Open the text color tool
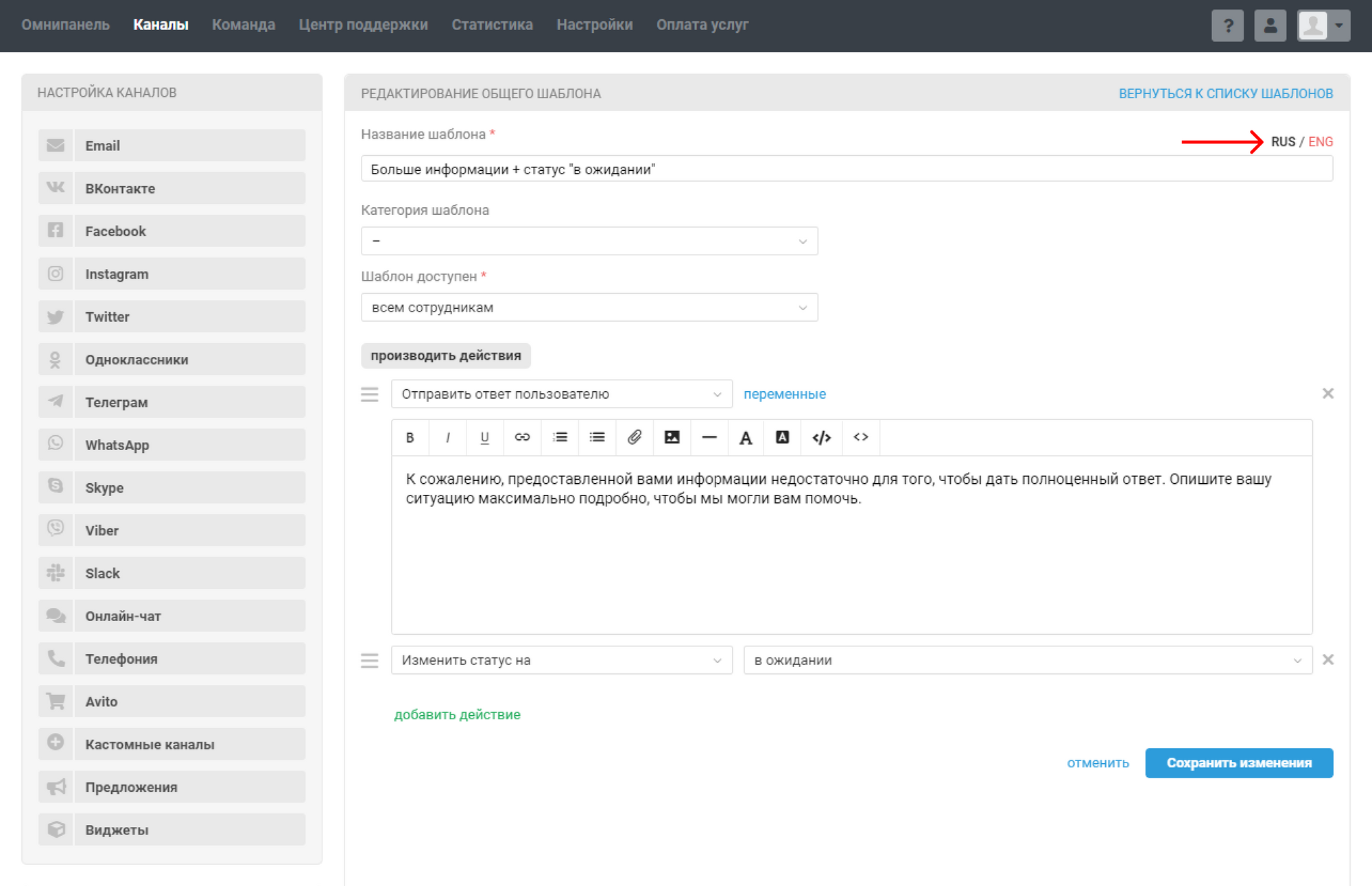1372x886 pixels. point(746,437)
